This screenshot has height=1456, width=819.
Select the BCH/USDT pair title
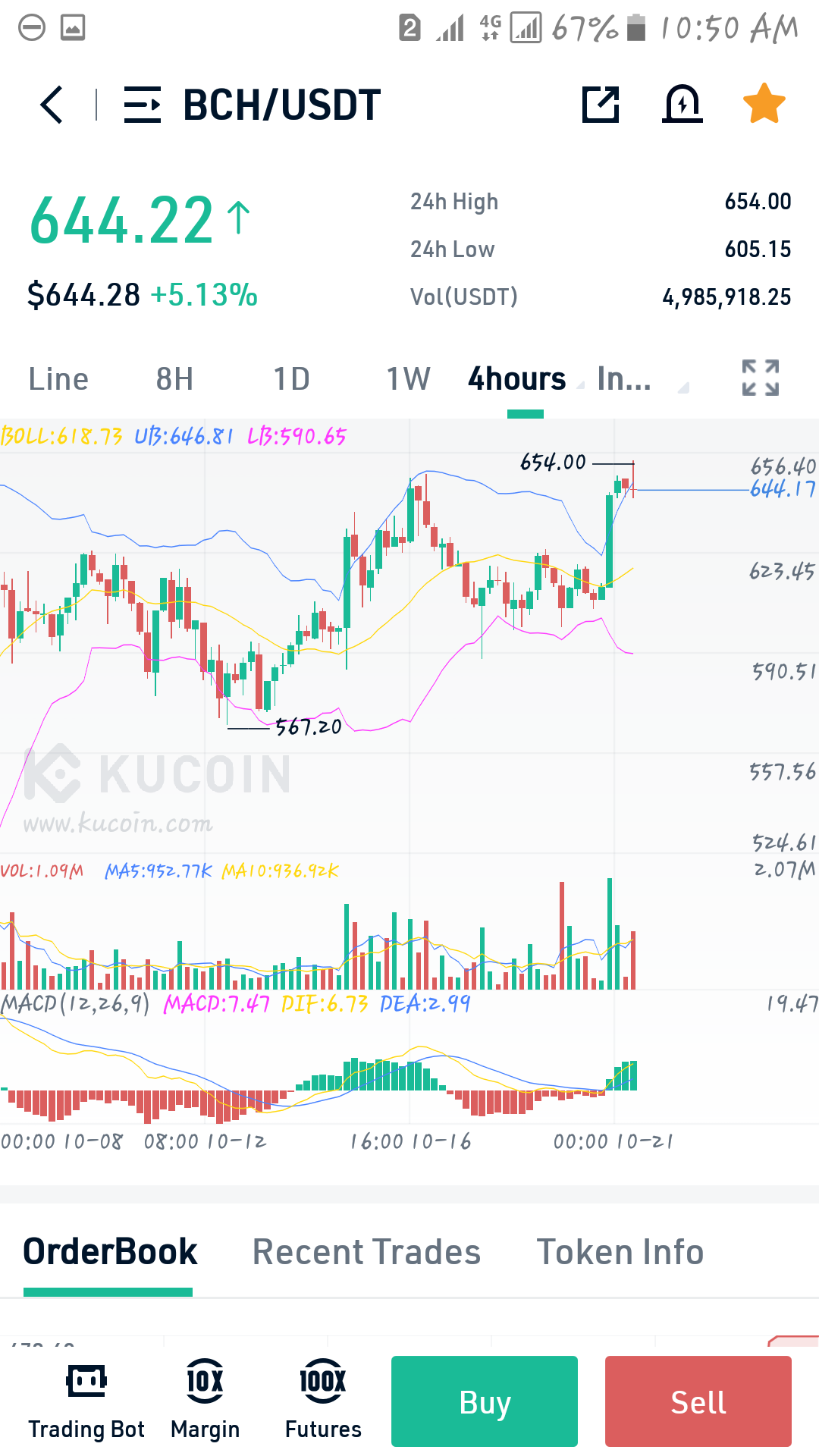click(282, 105)
